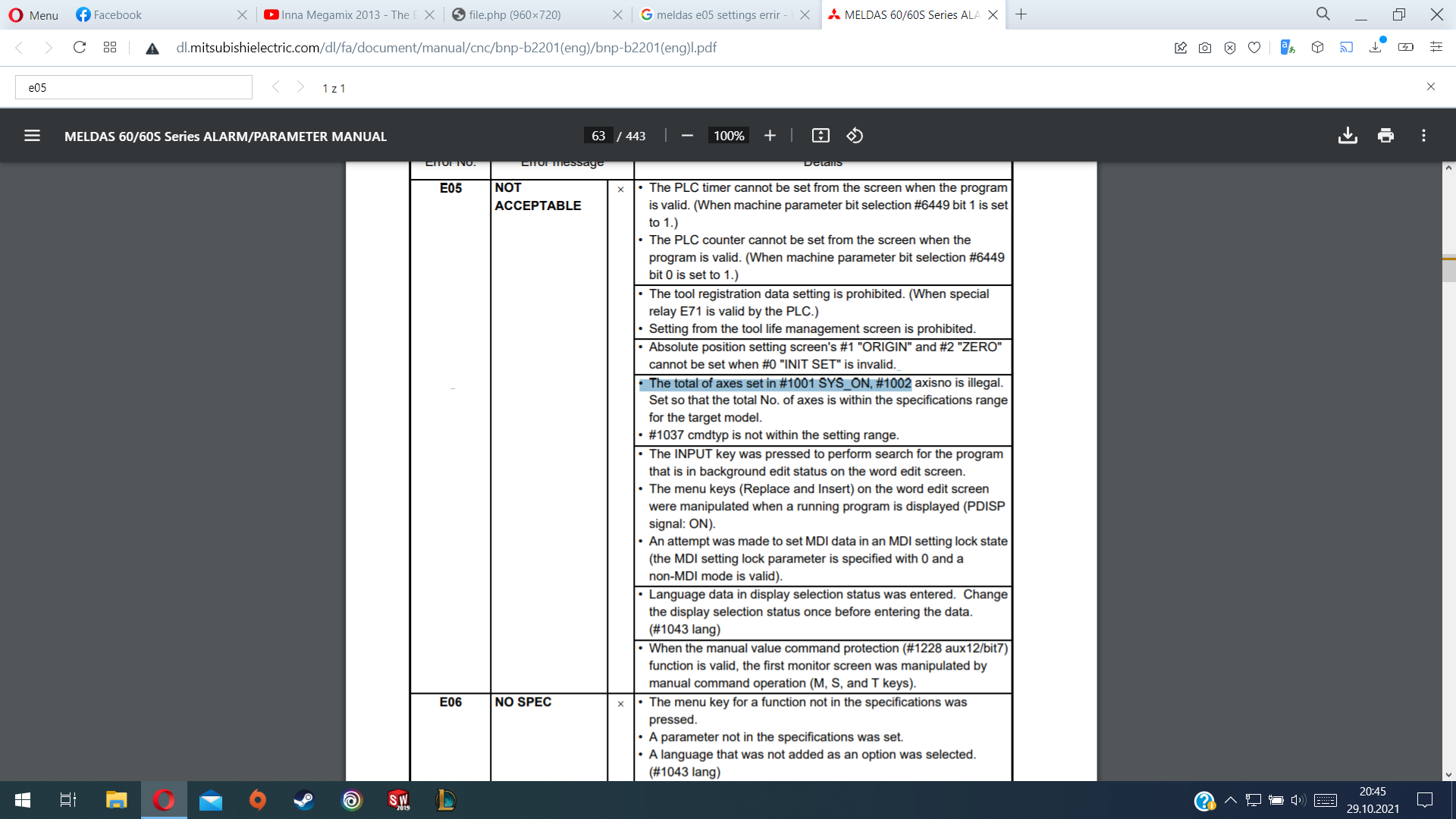Switch to Inna Megamix YouTube tab
Screen dimensions: 1456x819
tap(345, 14)
